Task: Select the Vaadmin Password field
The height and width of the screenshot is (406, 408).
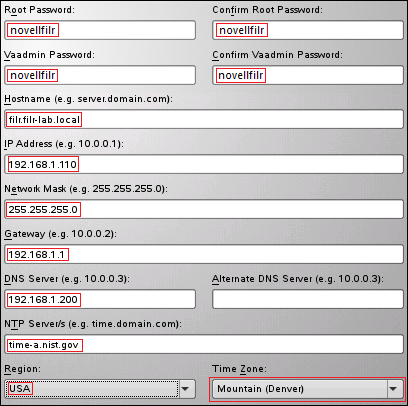Action: pos(100,75)
